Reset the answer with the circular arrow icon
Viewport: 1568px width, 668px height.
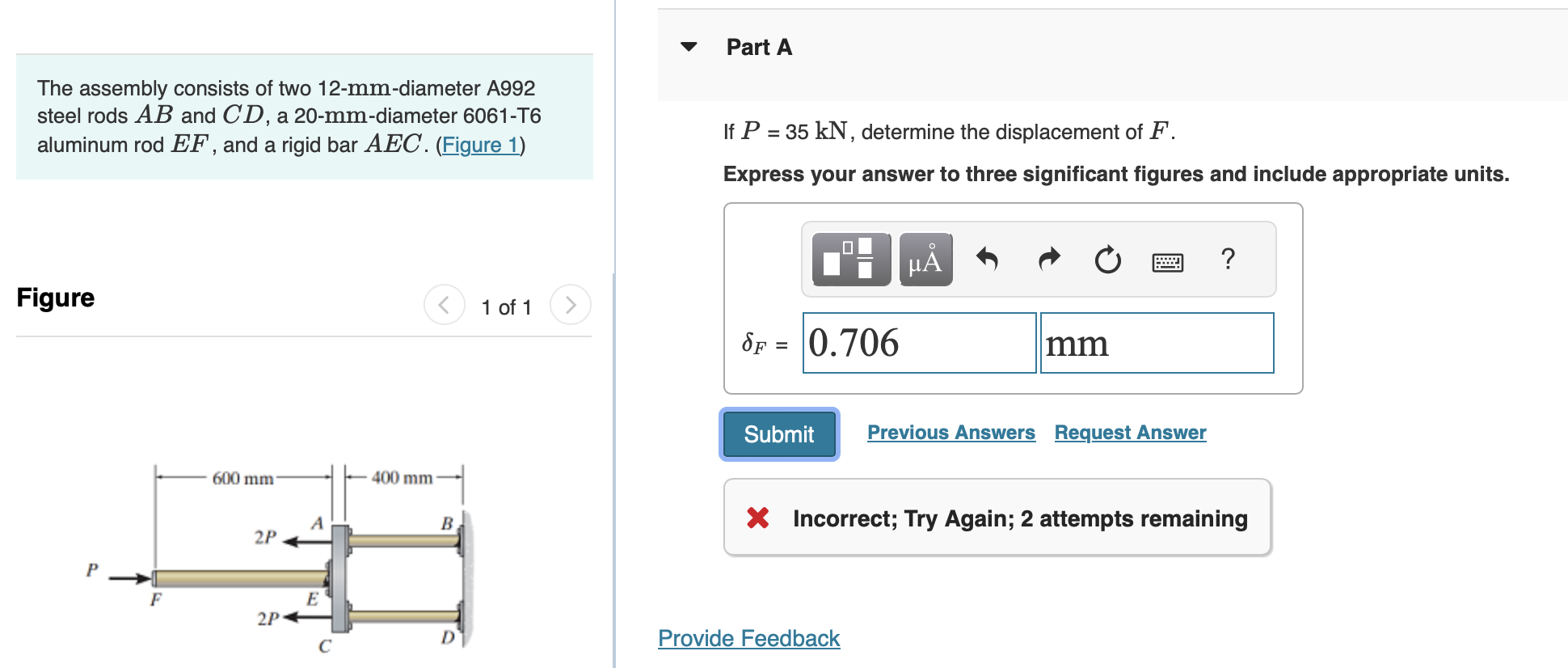click(x=1106, y=259)
